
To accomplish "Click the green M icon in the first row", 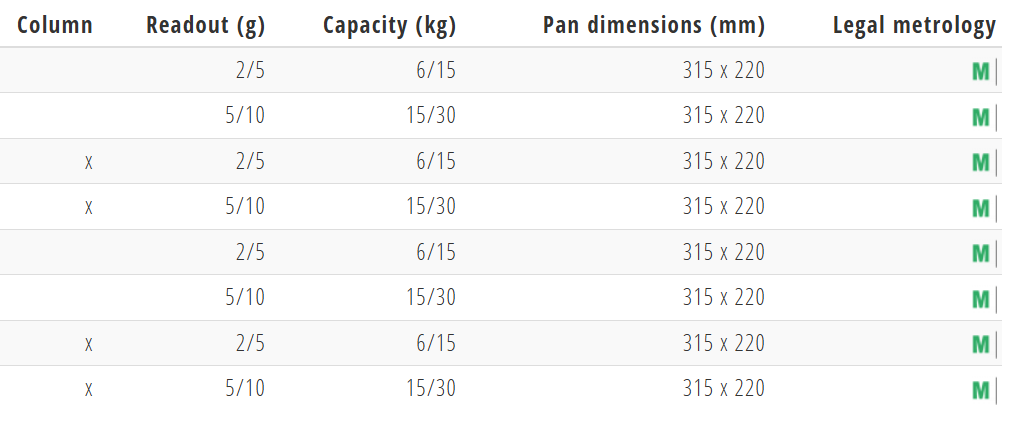I will pos(980,71).
